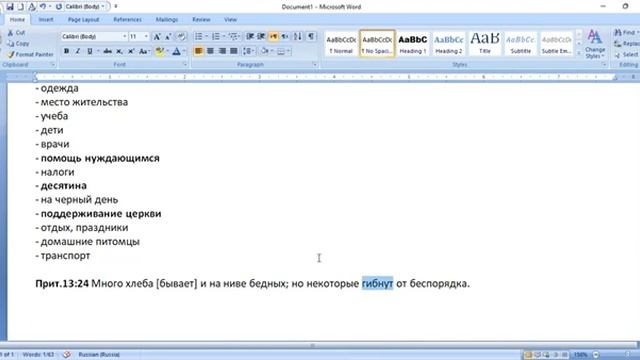
Task: Apply the Title style
Action: point(484,44)
